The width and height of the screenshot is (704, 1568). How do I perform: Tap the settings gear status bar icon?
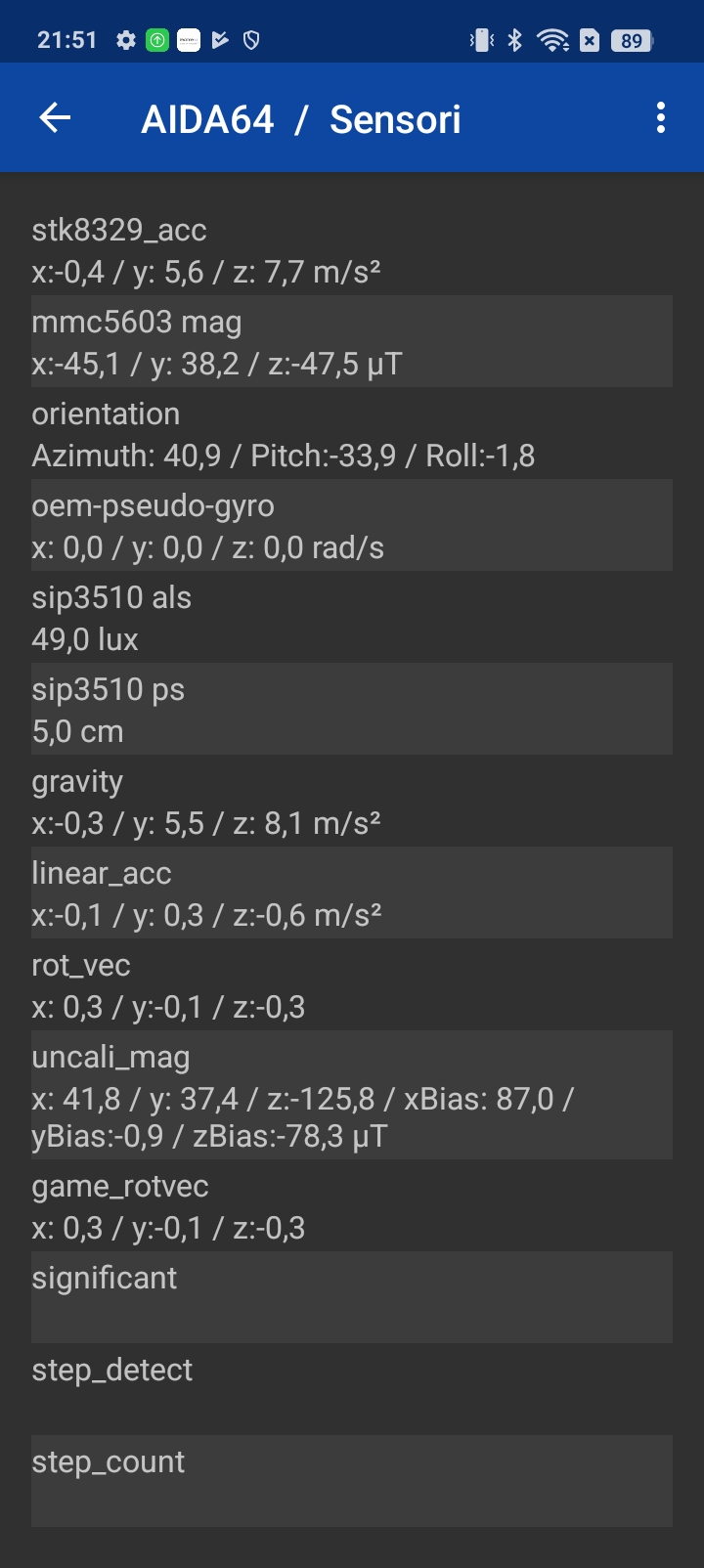point(126,40)
